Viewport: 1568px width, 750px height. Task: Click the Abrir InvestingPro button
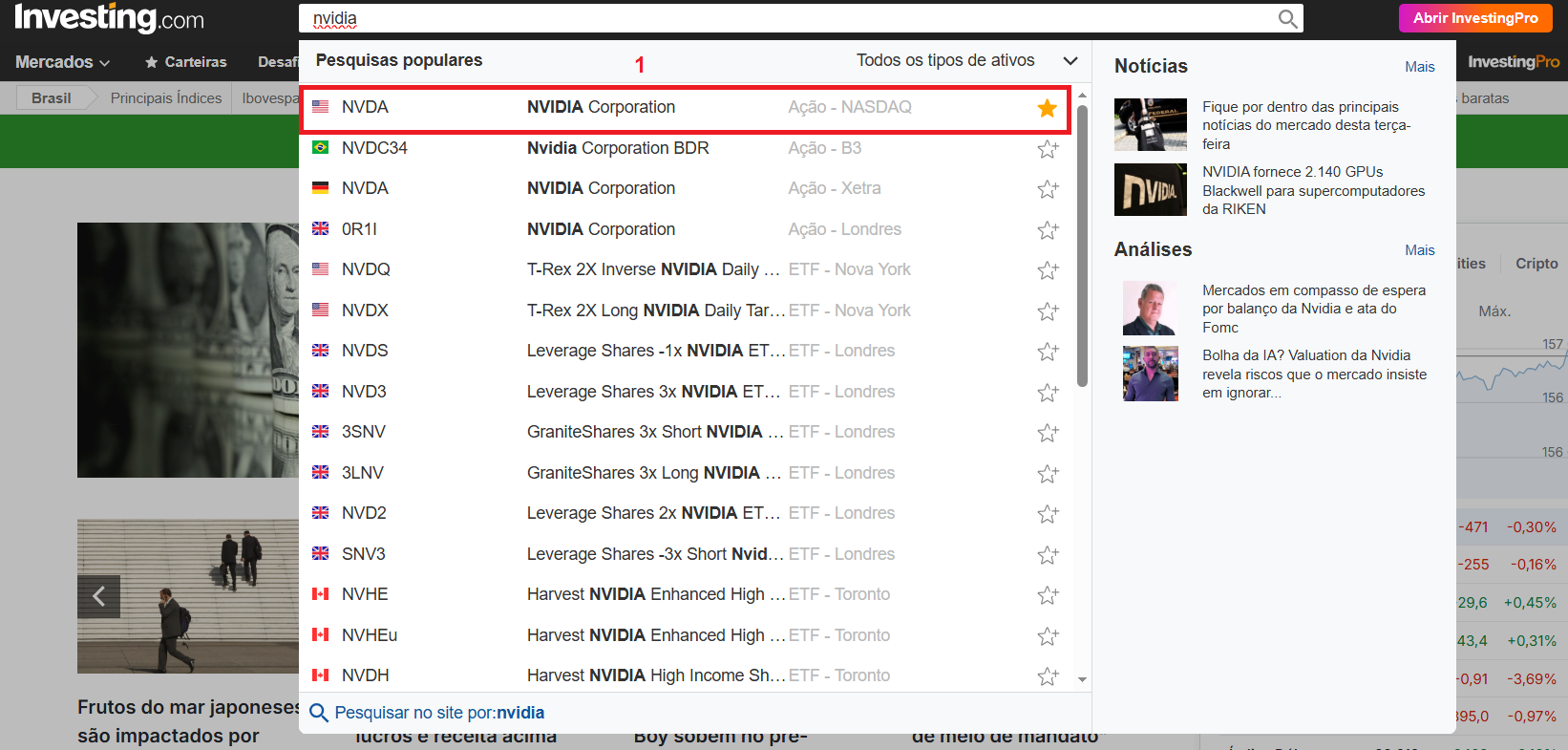(x=1475, y=18)
